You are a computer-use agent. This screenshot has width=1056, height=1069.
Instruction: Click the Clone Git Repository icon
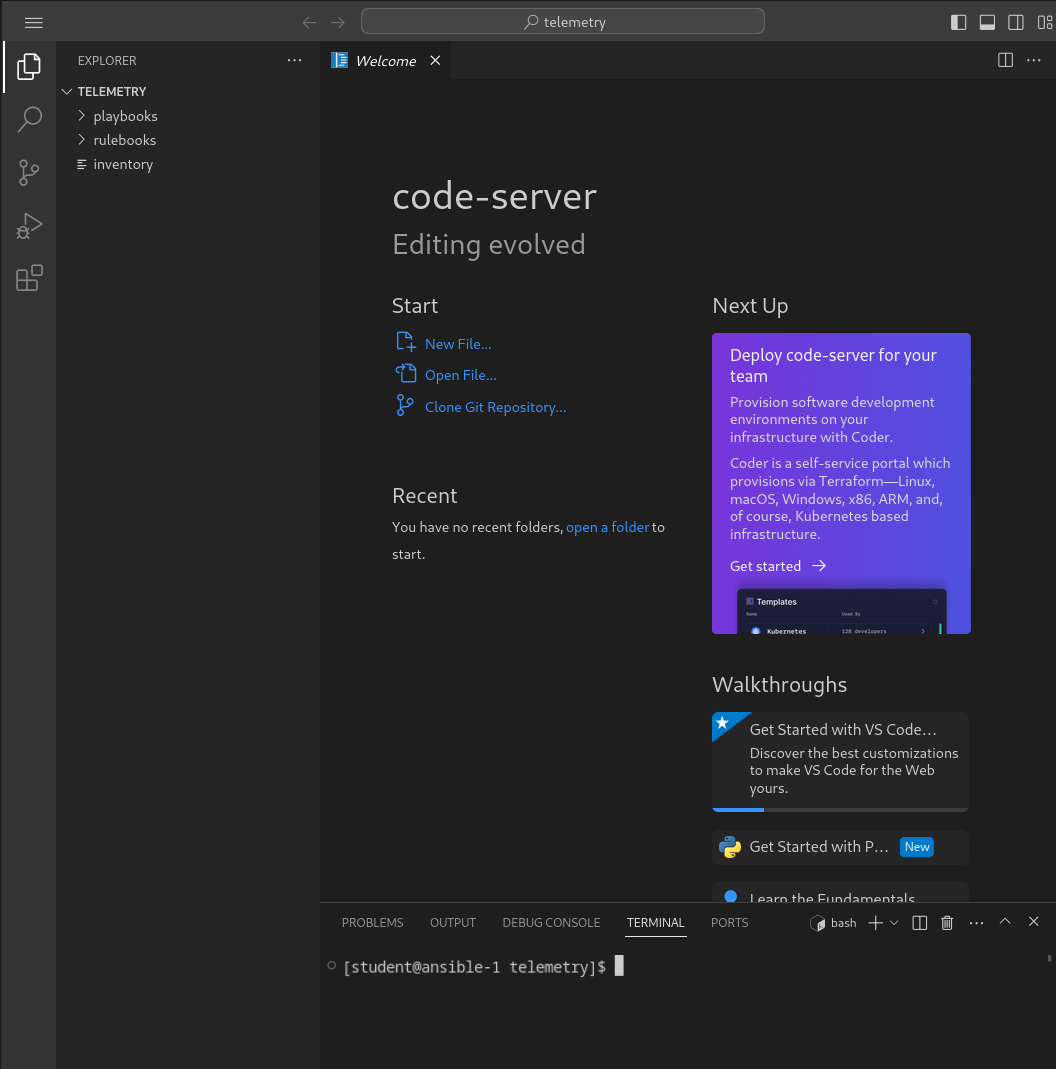point(404,405)
